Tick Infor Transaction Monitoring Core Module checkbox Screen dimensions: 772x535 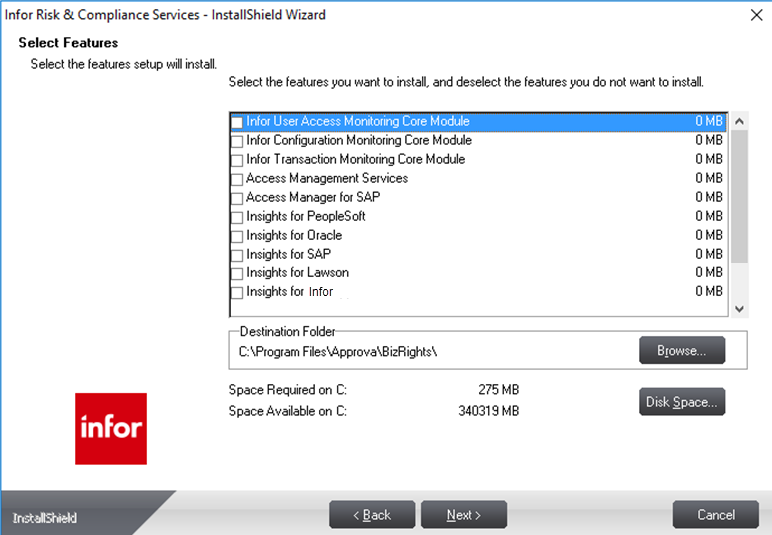point(237,160)
